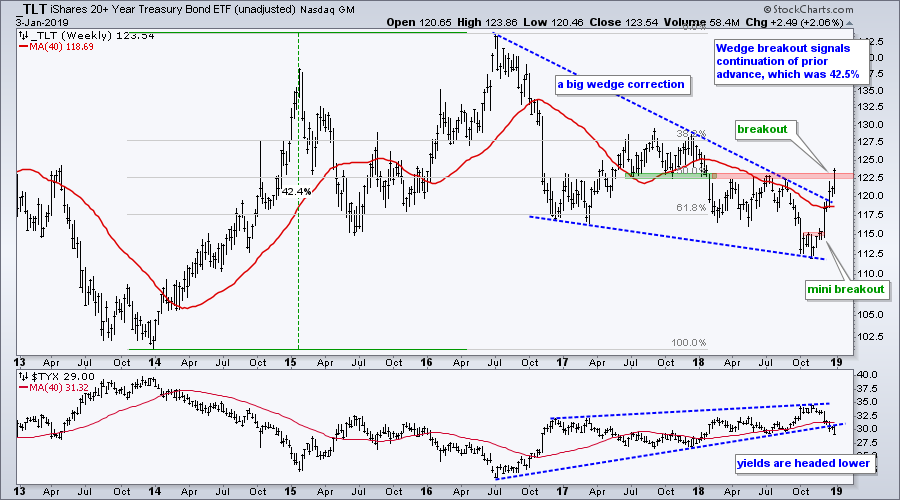Click the _TLT (Weekly) 123.54 legend entry
This screenshot has width=900, height=500.
coord(91,36)
